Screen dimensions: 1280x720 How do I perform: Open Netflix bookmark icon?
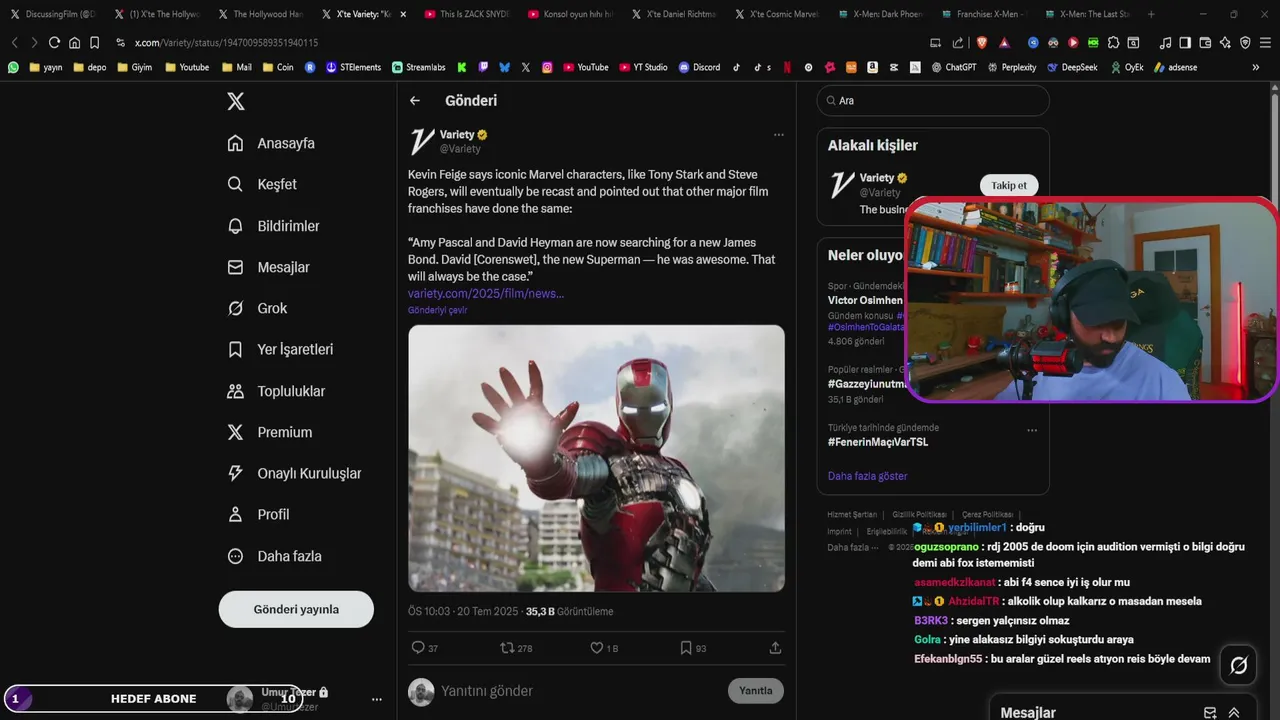(x=787, y=67)
